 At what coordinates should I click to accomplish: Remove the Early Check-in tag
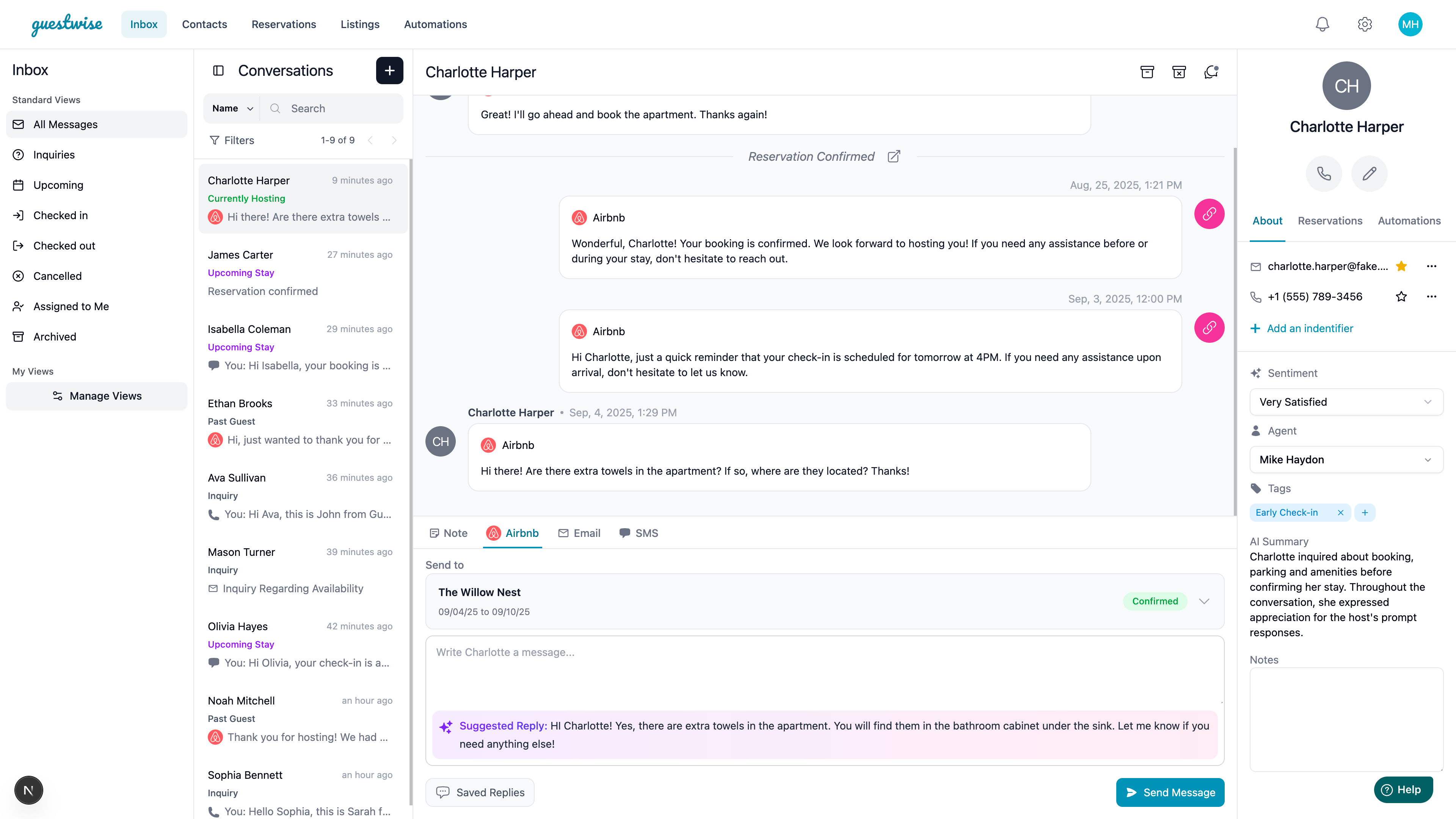click(x=1340, y=513)
